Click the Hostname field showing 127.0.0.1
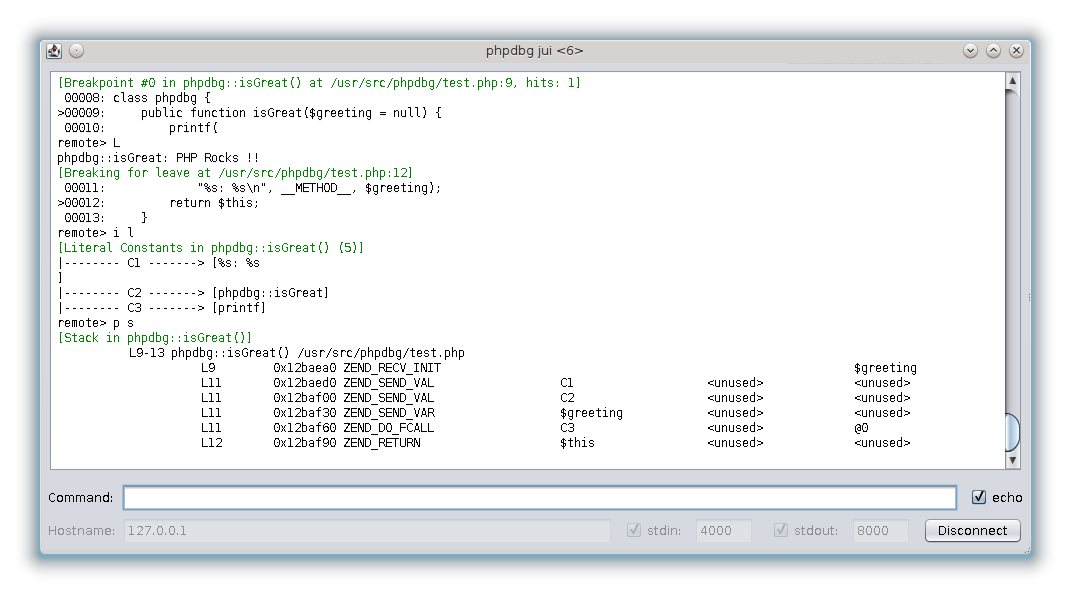 pos(366,530)
